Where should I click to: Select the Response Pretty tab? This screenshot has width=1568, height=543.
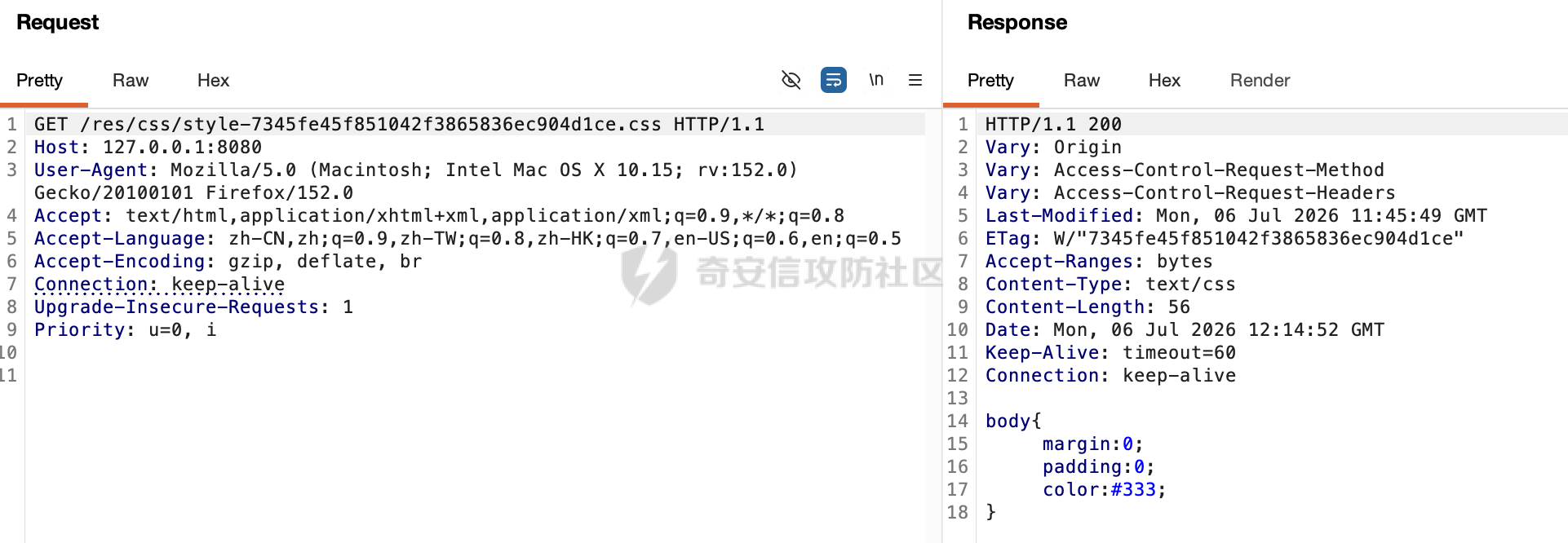tap(990, 80)
